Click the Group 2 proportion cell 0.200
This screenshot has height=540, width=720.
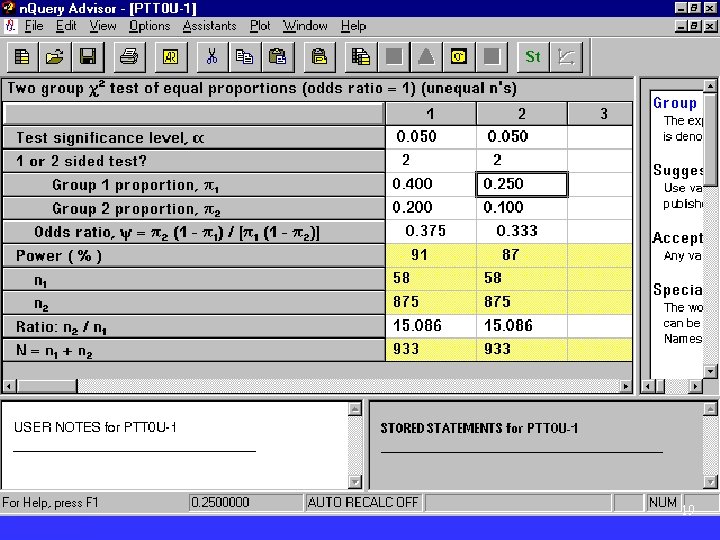(x=431, y=208)
